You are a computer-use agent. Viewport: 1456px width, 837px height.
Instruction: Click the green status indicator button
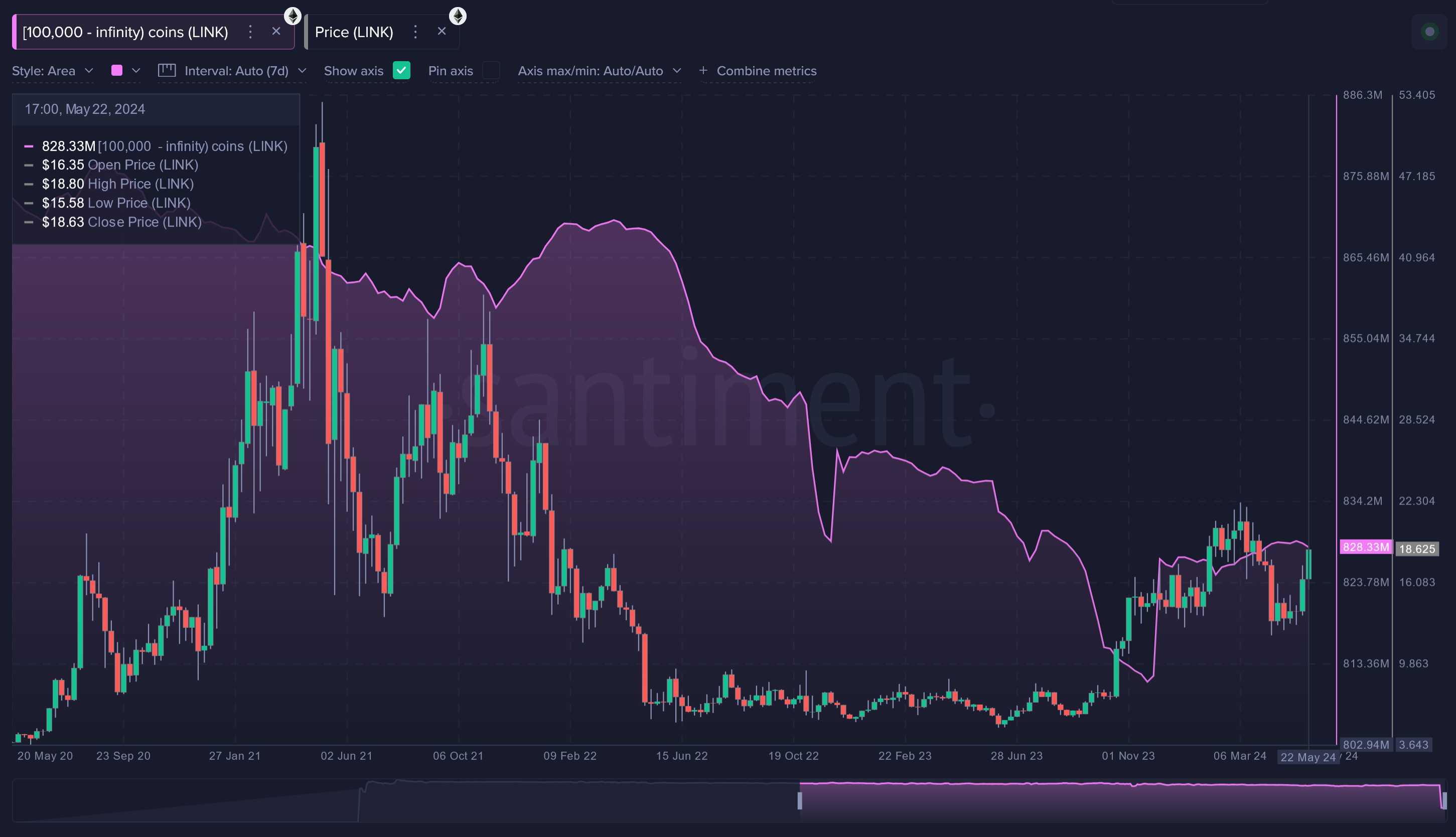(1429, 32)
